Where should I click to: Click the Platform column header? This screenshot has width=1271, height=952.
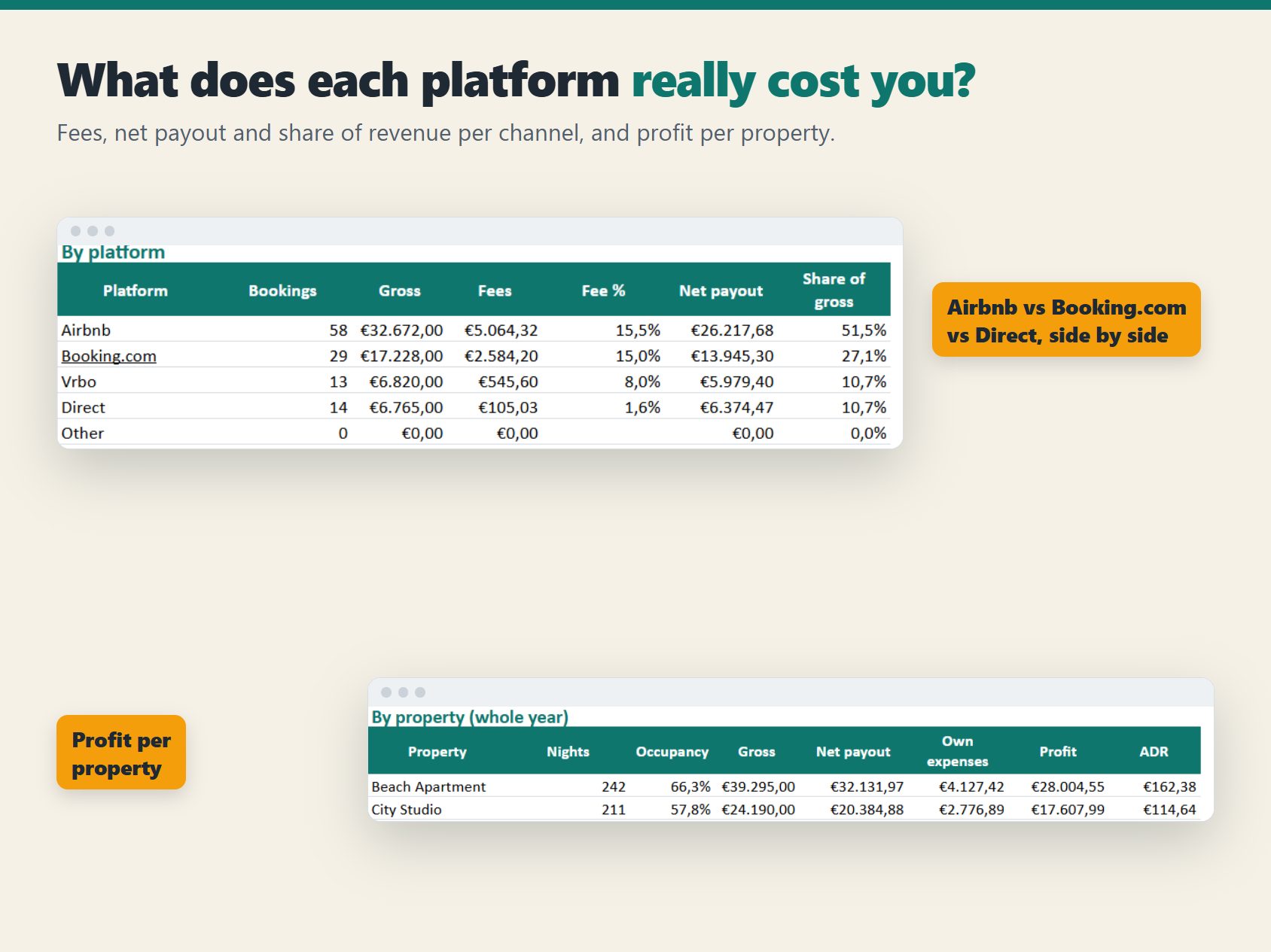136,290
